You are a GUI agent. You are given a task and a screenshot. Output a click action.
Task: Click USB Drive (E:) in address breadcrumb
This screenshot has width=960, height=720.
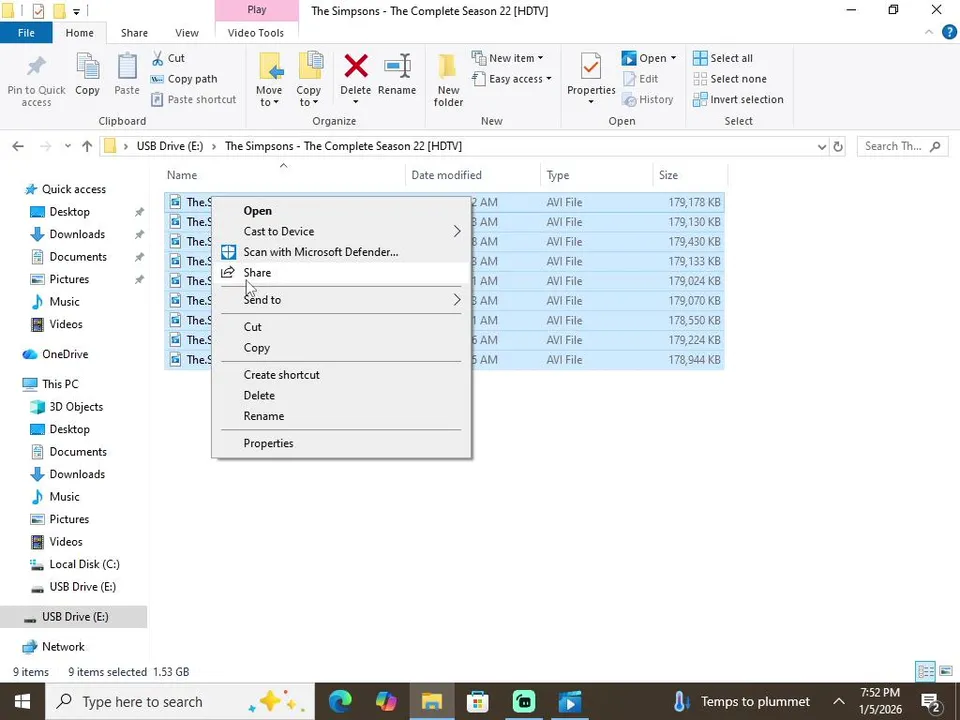pos(170,146)
